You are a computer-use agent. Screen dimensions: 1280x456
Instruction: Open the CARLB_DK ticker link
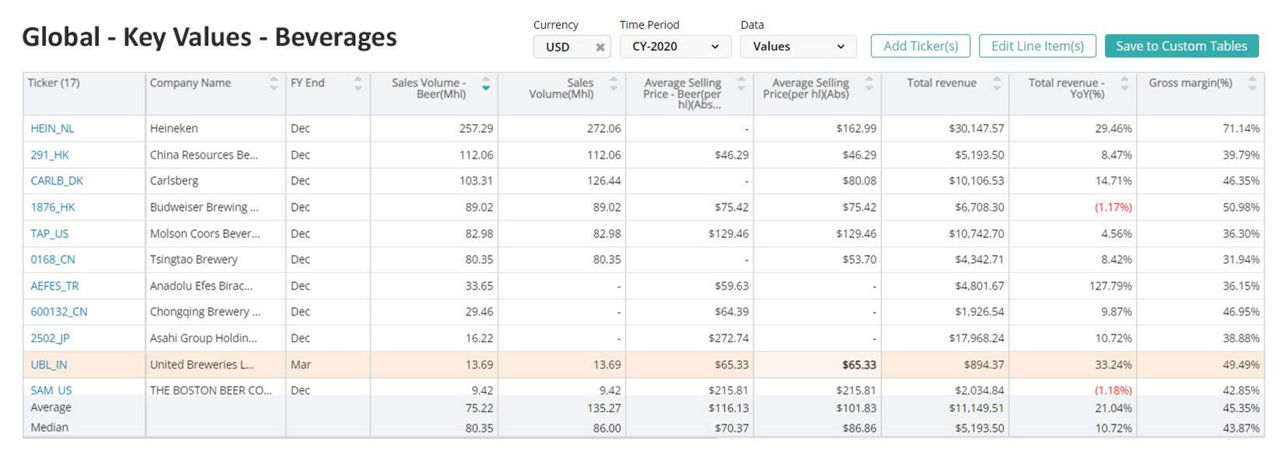tap(57, 181)
